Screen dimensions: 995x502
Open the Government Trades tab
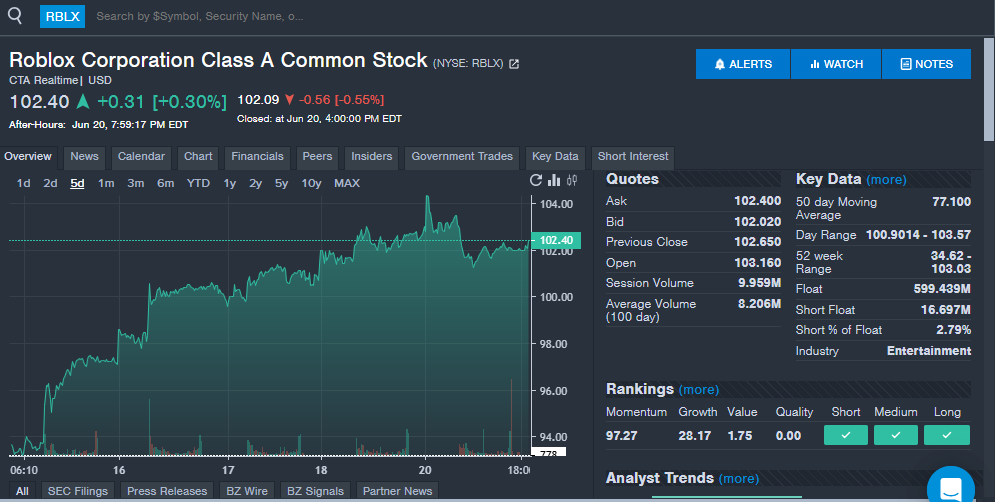click(462, 157)
